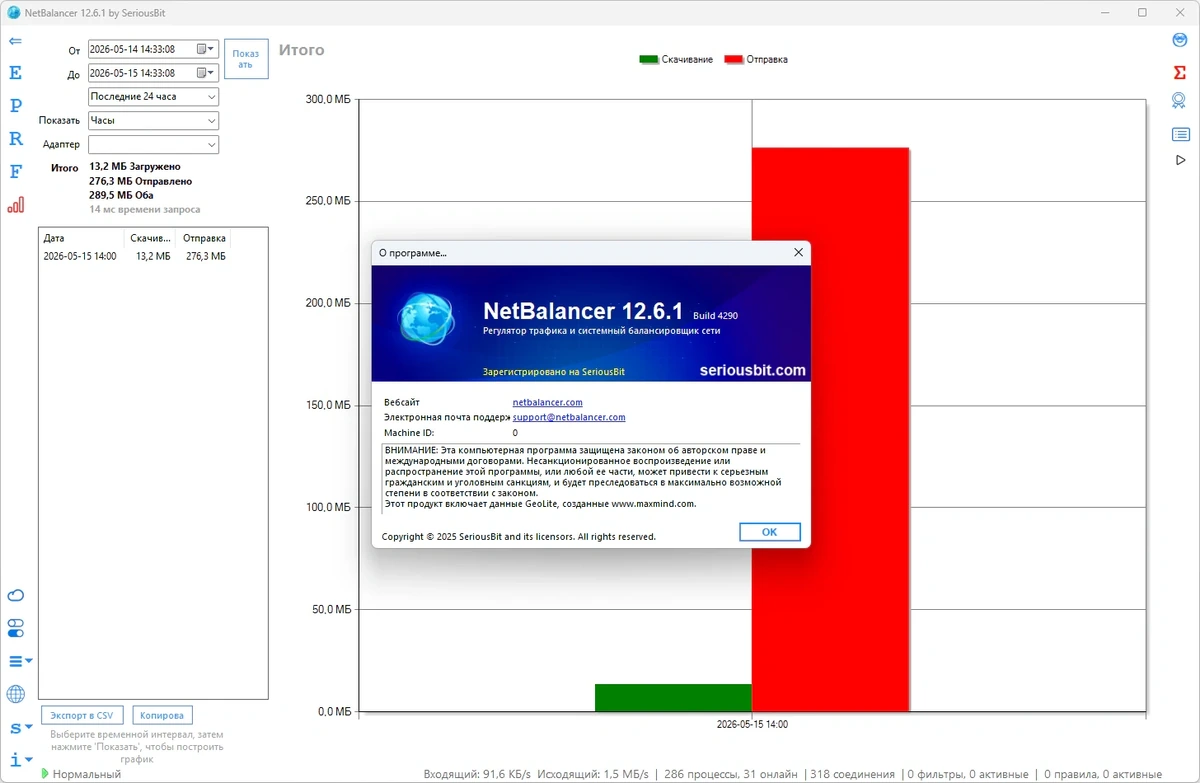Click the seriousbit.com banner text

(x=752, y=370)
